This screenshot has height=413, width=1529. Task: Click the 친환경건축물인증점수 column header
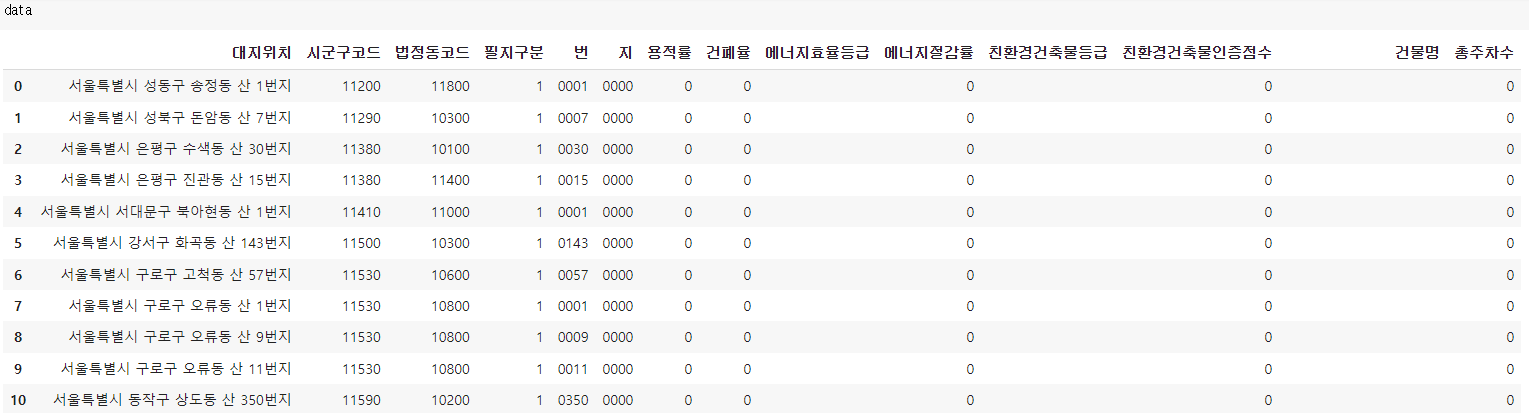point(1197,52)
